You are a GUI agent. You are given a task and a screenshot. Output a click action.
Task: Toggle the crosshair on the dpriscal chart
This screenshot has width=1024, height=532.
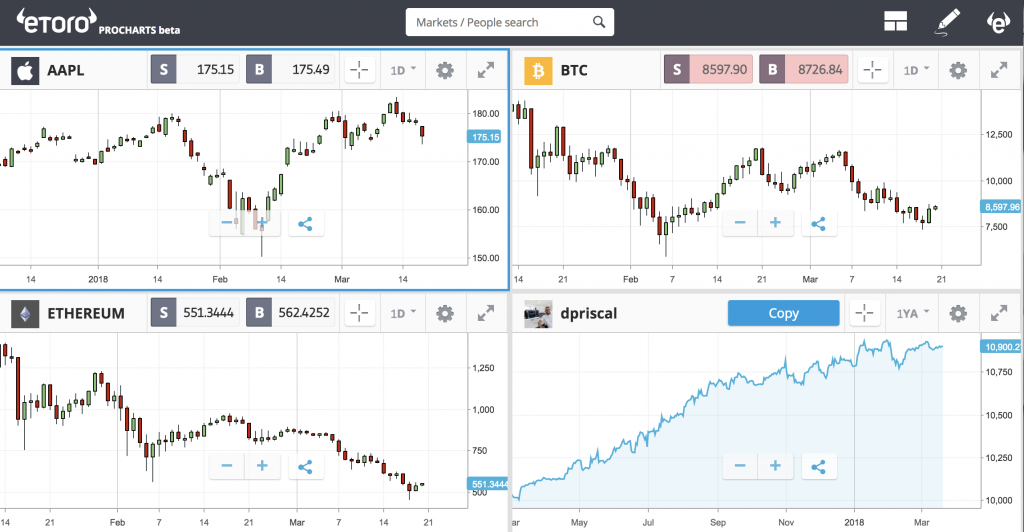864,313
